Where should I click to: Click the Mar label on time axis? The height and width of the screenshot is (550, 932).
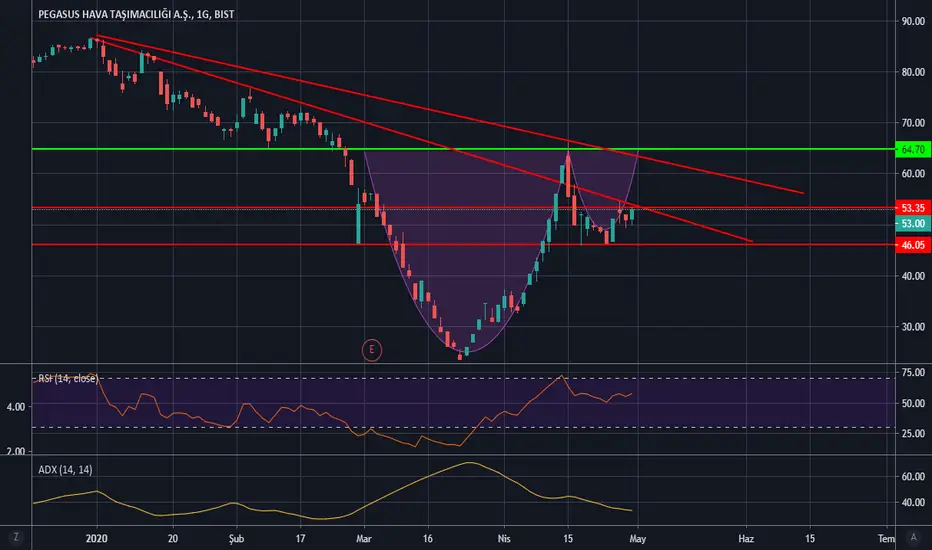click(x=364, y=538)
